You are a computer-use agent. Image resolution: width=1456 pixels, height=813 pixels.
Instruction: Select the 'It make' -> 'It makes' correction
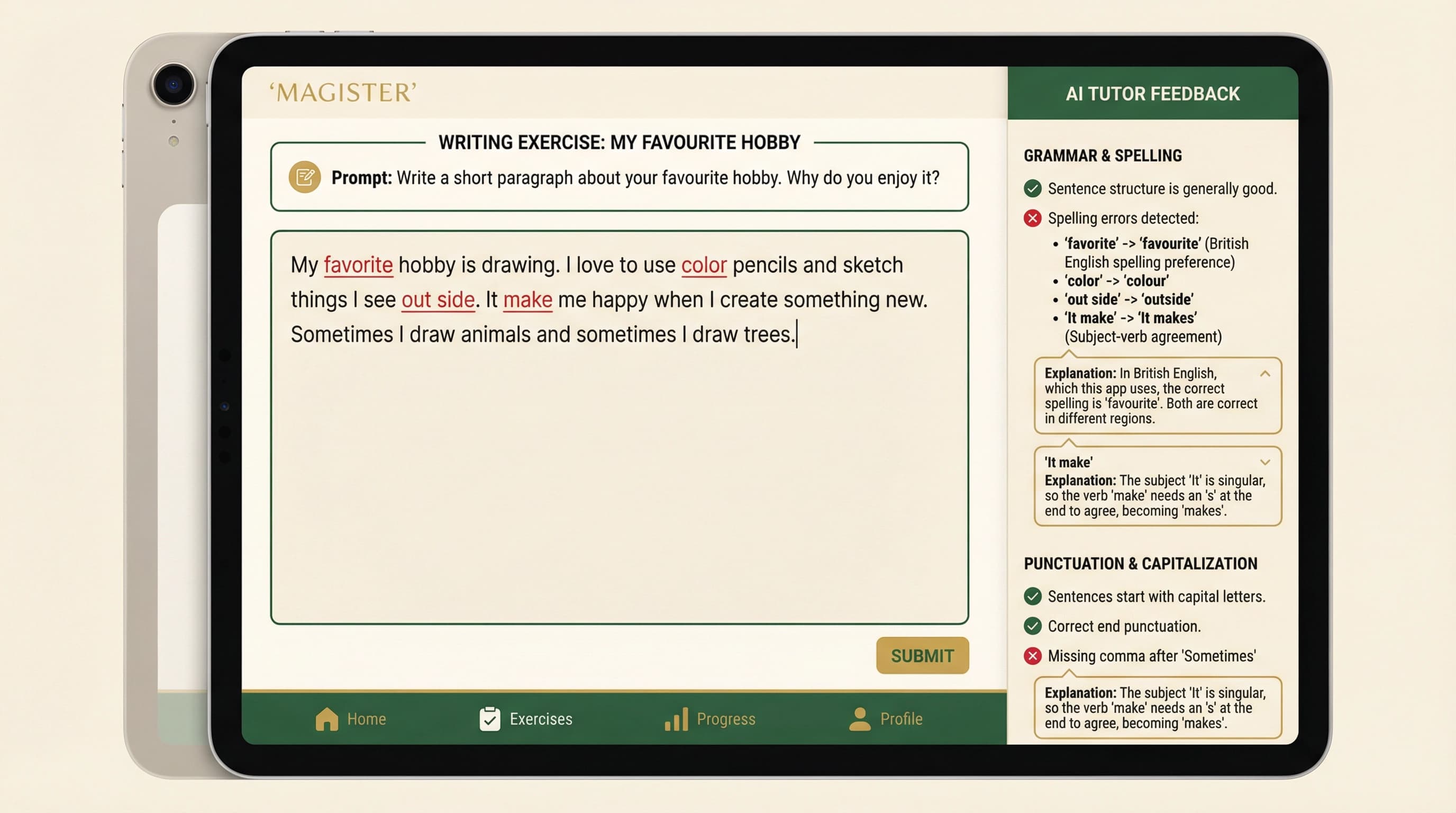point(1131,318)
